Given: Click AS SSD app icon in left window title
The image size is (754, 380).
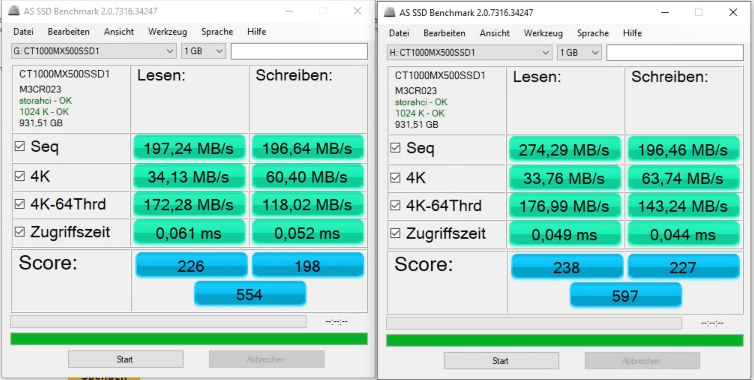Looking at the screenshot, I should (14, 11).
